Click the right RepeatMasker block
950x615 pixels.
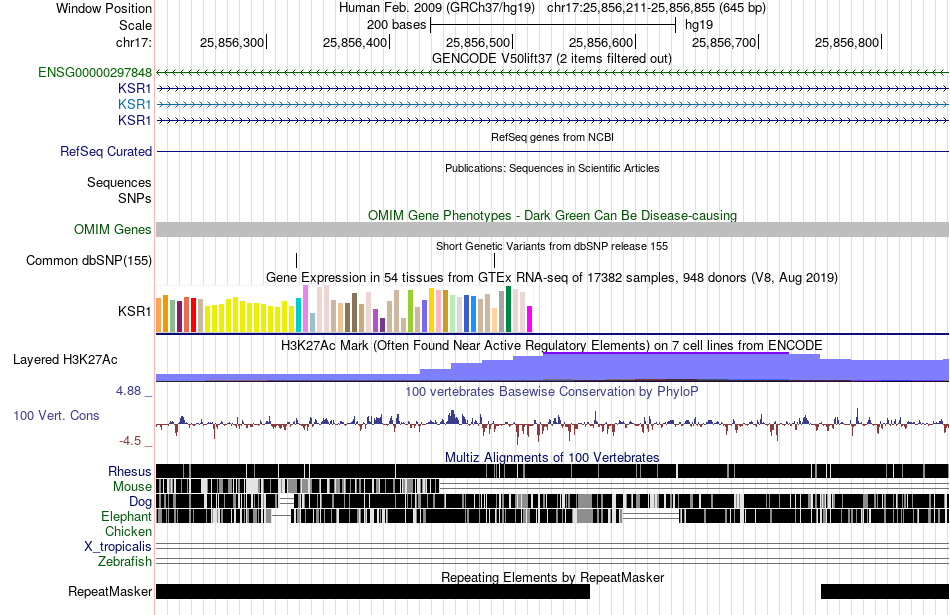(885, 591)
